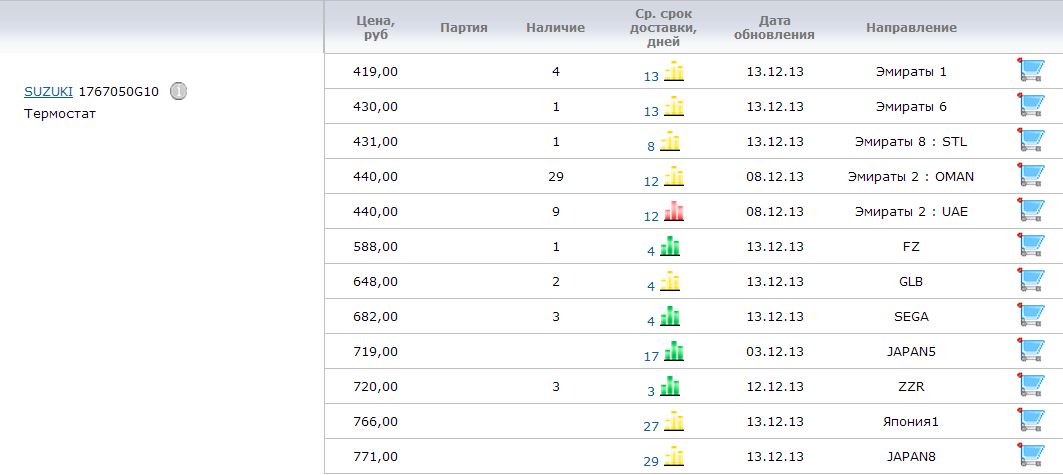Click the Наличие column header
Viewport: 1063px width, 475px height.
click(555, 28)
